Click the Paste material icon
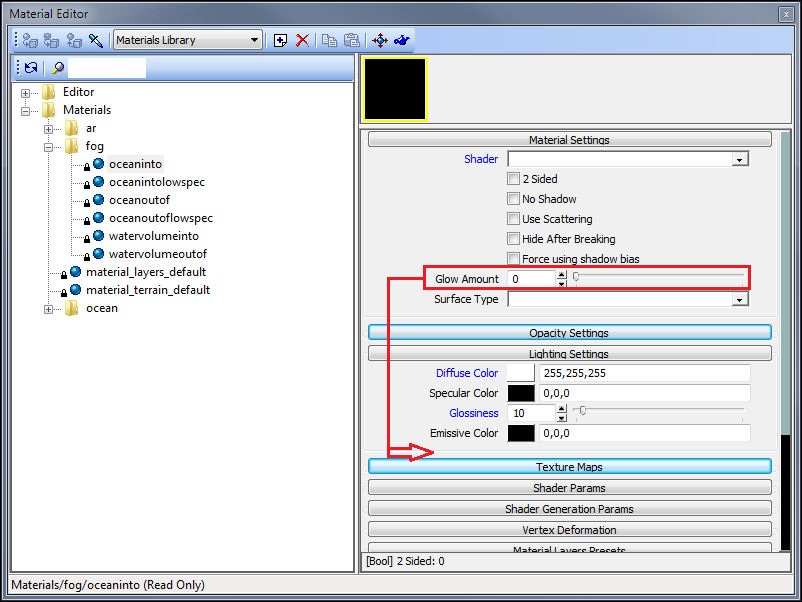The image size is (802, 602). [x=351, y=40]
